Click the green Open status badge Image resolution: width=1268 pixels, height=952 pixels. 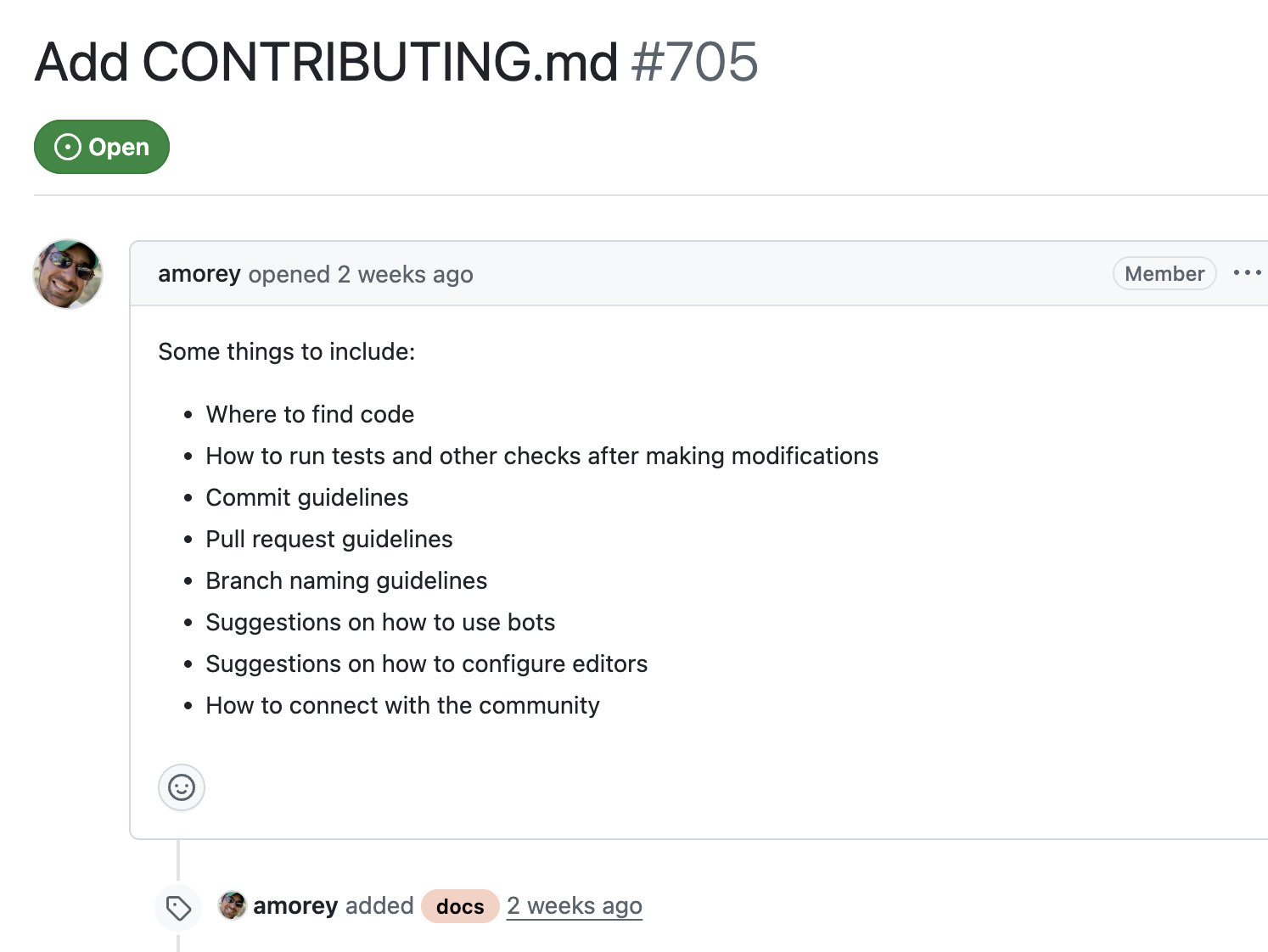point(102,147)
